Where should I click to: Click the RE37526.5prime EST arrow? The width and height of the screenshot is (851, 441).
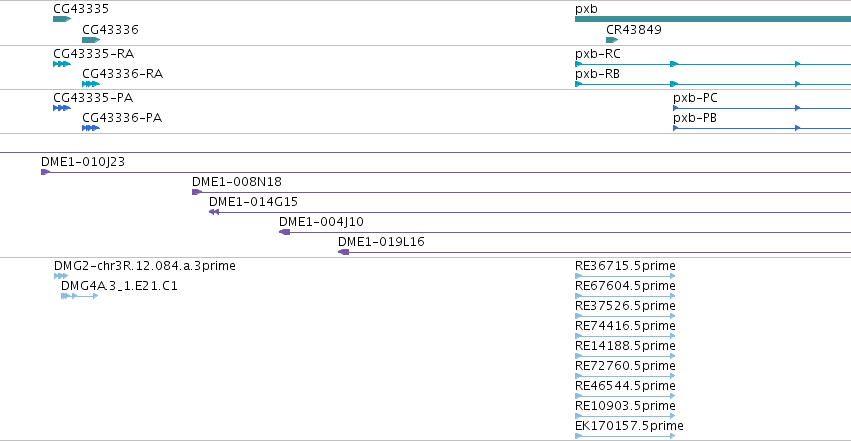click(x=625, y=316)
